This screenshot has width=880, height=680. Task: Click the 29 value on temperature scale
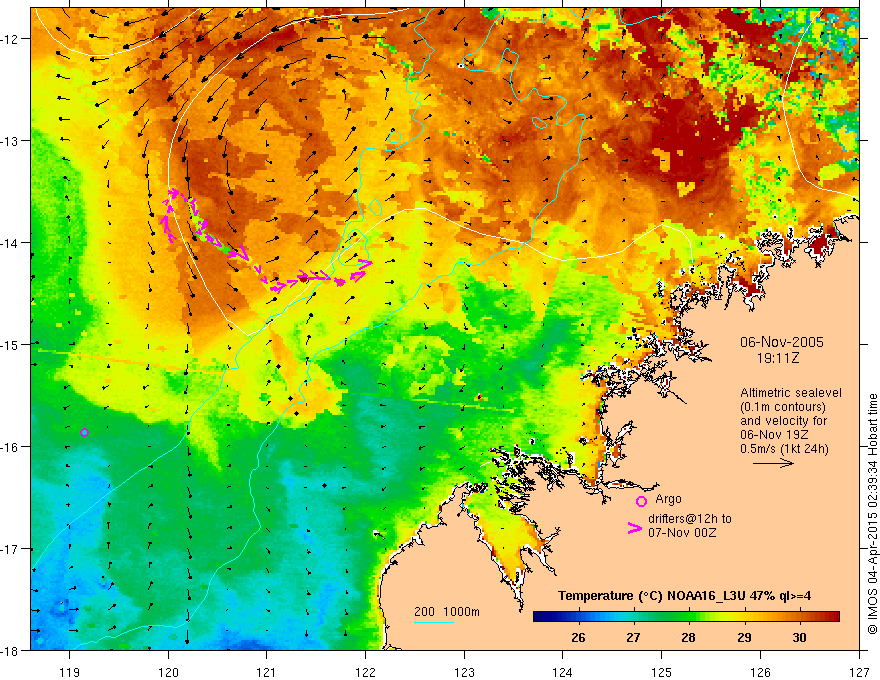point(744,637)
